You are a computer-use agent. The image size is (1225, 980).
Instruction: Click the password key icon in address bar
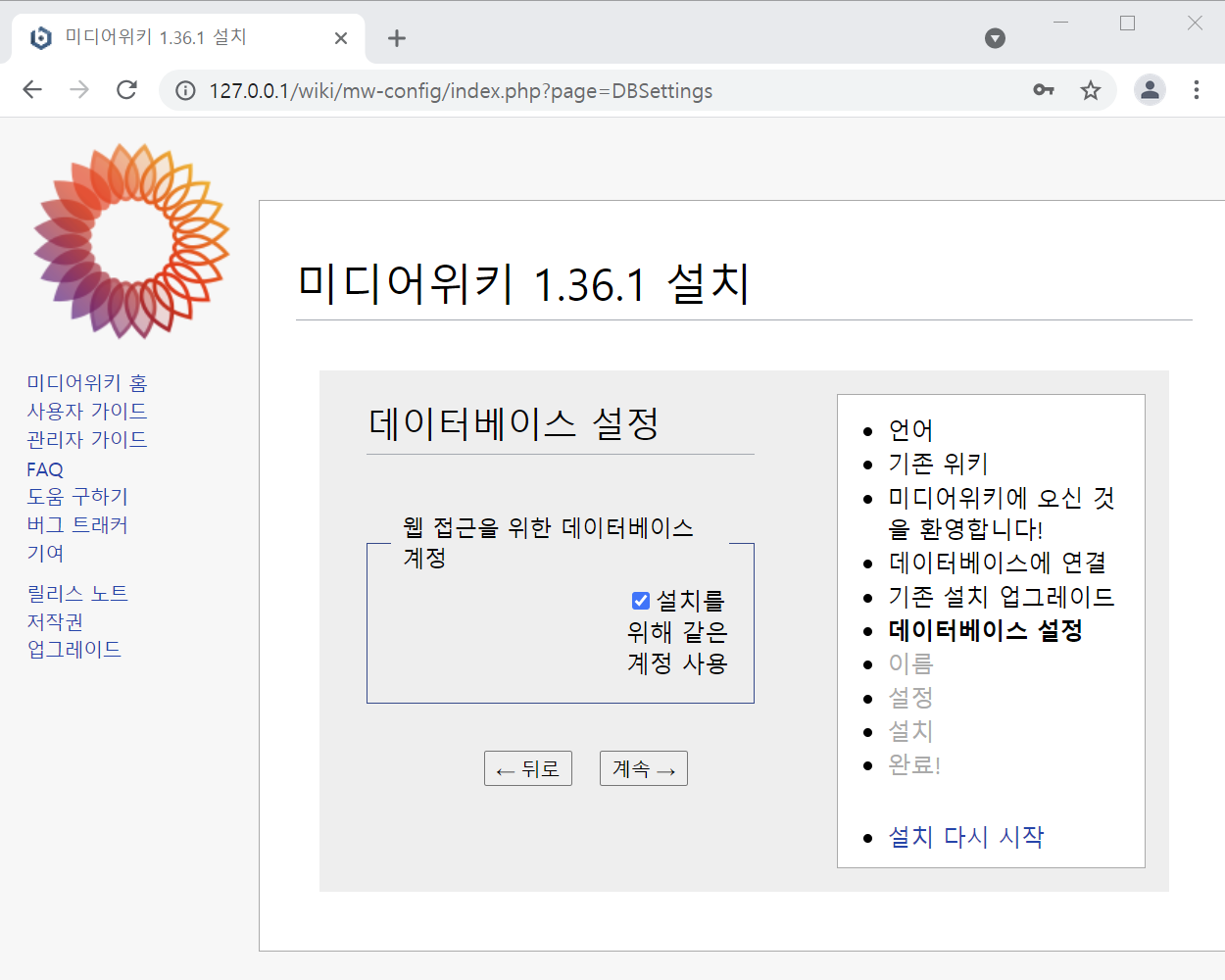click(x=1043, y=89)
